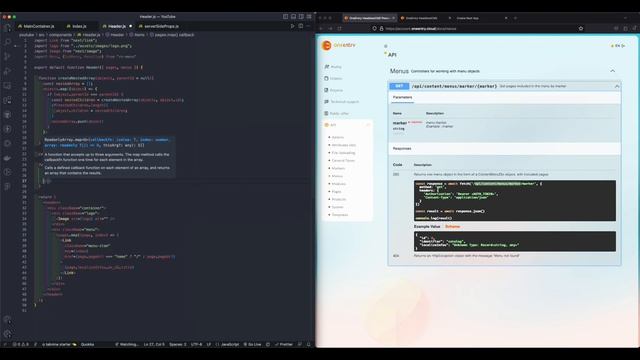640x360 pixels.
Task: Click Prettier in status bar
Action: tap(284, 344)
